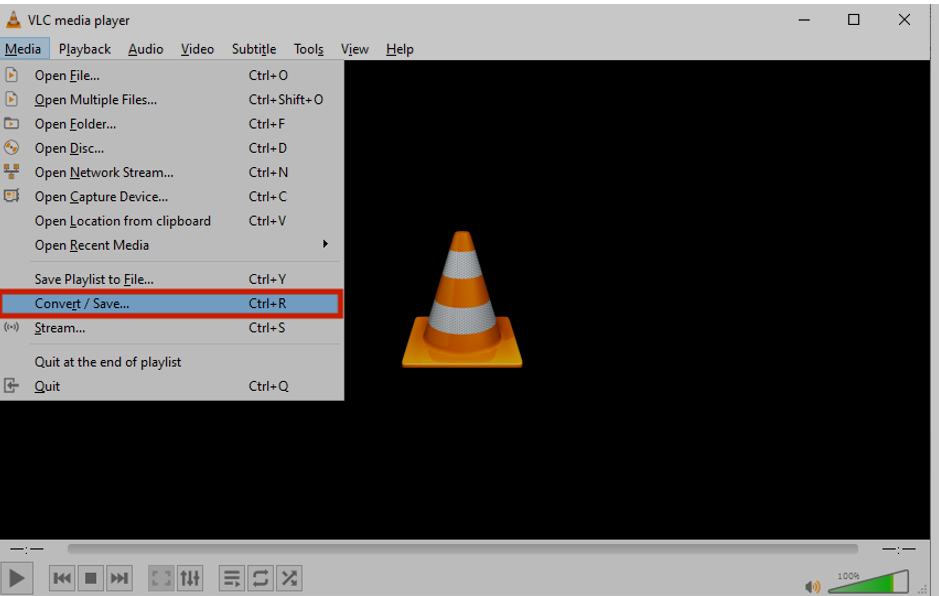This screenshot has width=939, height=596.
Task: Minimize the VLC window
Action: point(804,20)
